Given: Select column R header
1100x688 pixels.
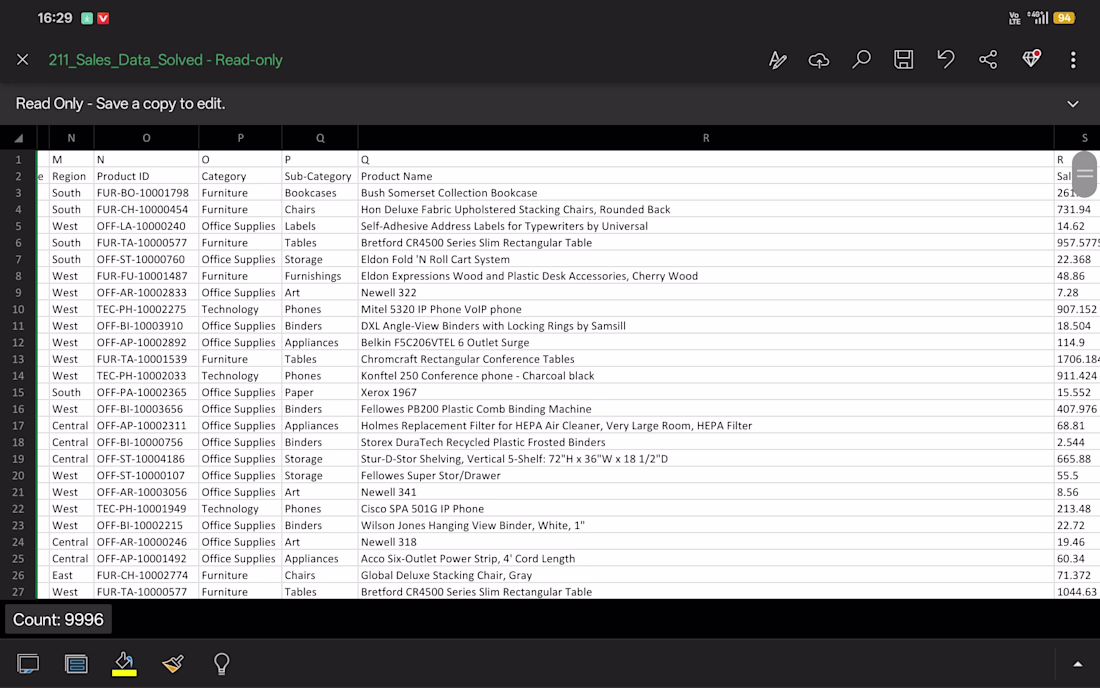Looking at the screenshot, I should click(706, 138).
